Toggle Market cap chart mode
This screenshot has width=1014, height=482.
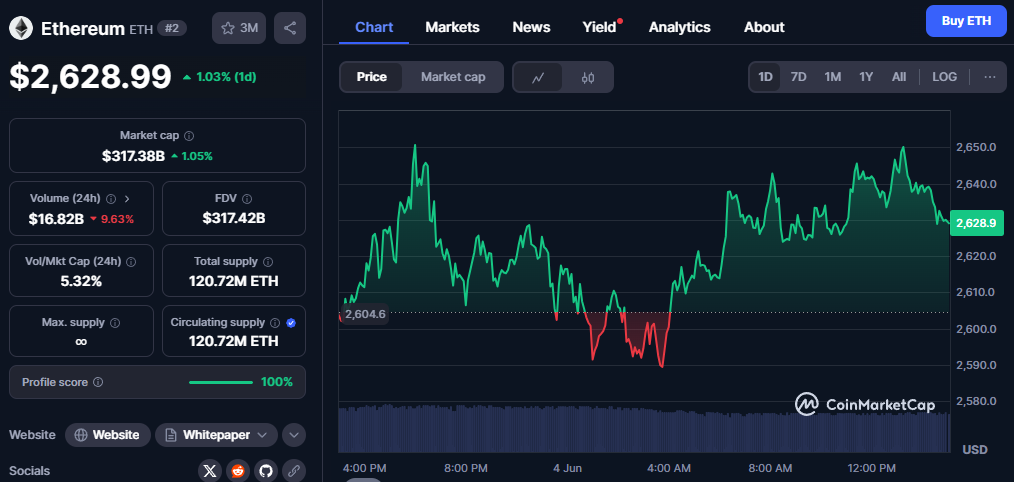click(453, 77)
